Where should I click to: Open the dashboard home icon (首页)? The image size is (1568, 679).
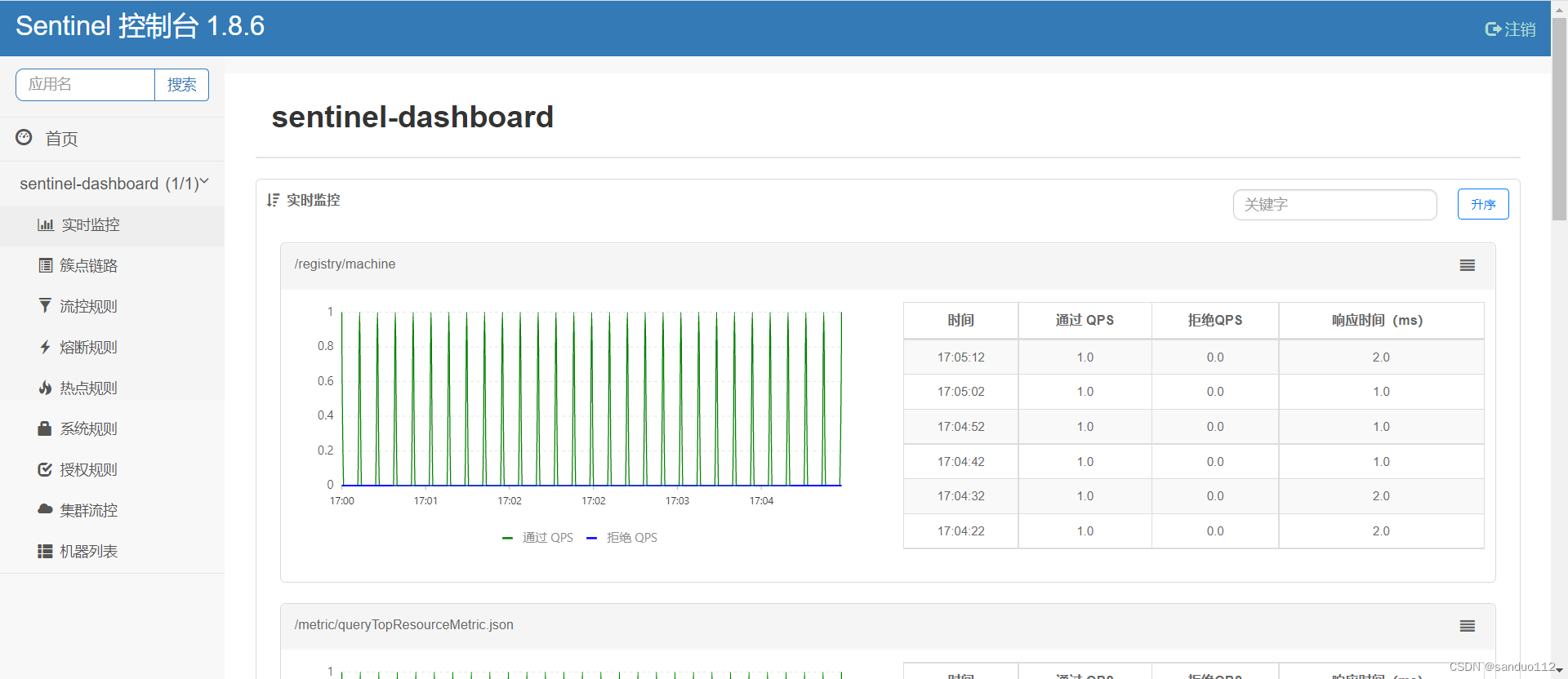click(24, 137)
